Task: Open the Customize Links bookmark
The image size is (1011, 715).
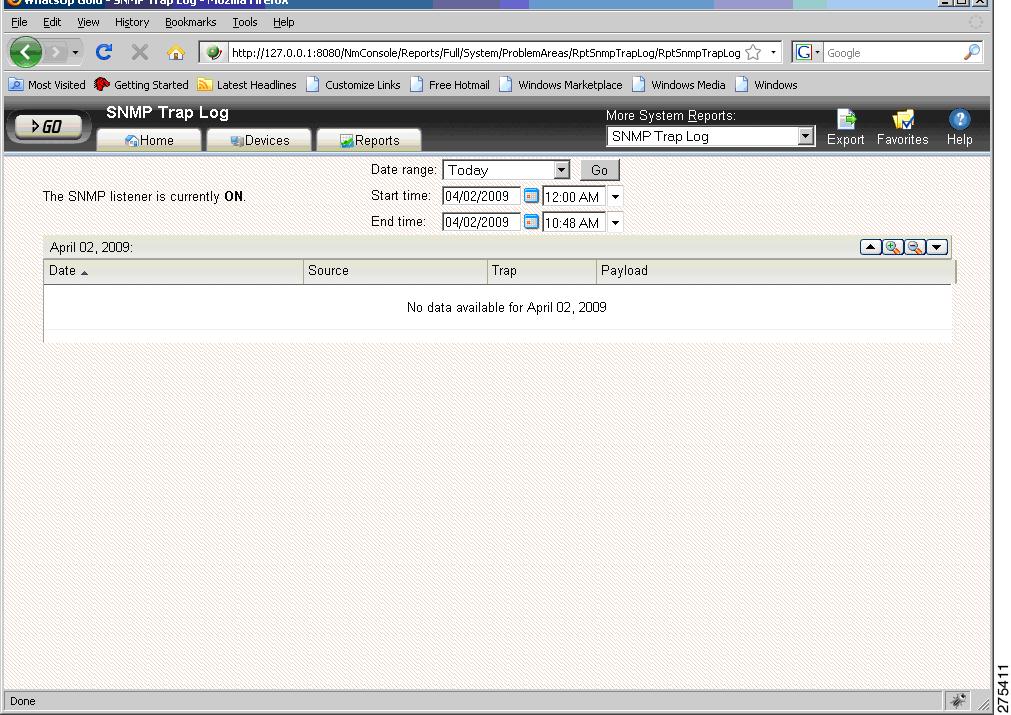Action: point(353,84)
